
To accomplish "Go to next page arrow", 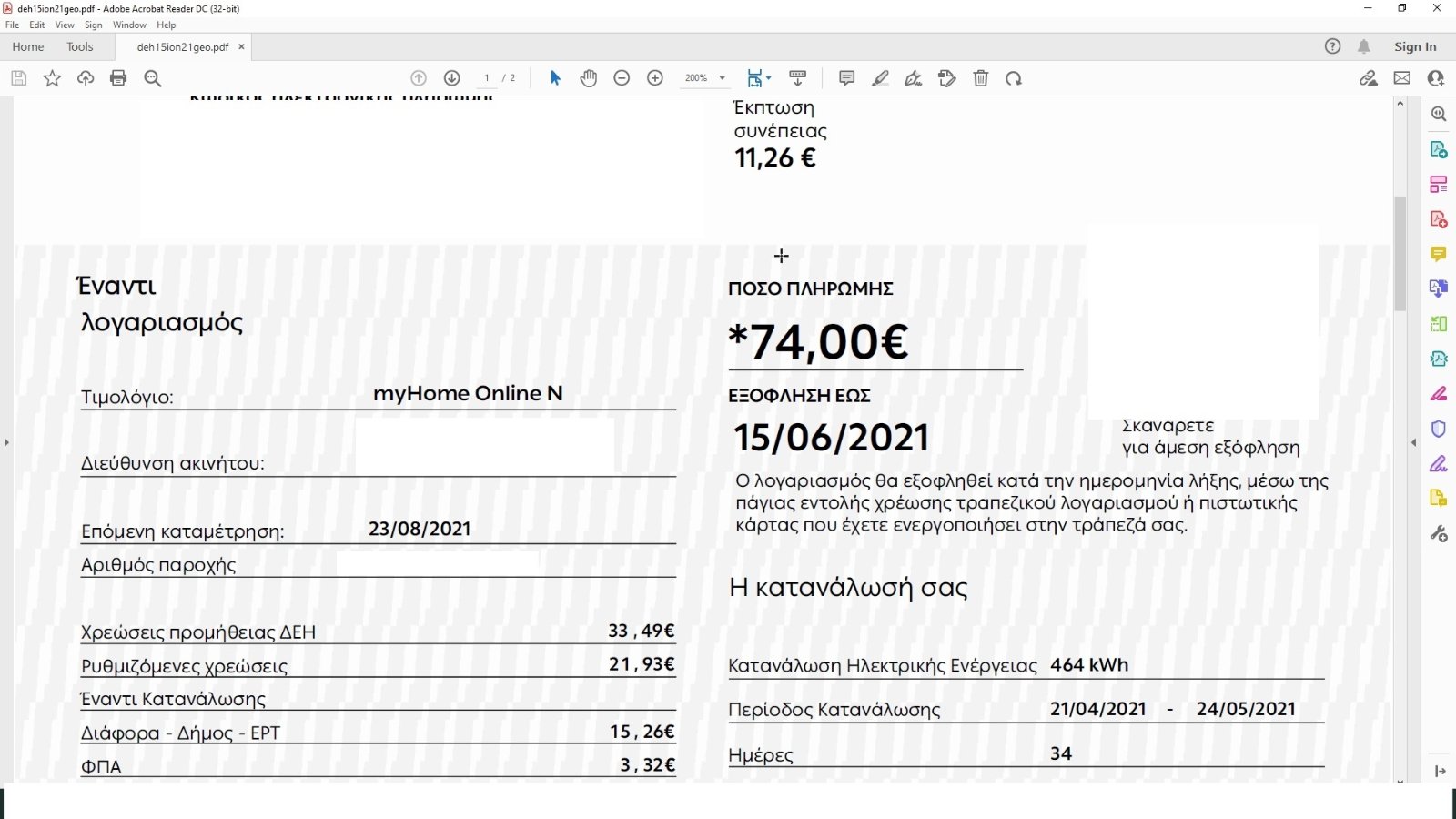I will pyautogui.click(x=451, y=78).
